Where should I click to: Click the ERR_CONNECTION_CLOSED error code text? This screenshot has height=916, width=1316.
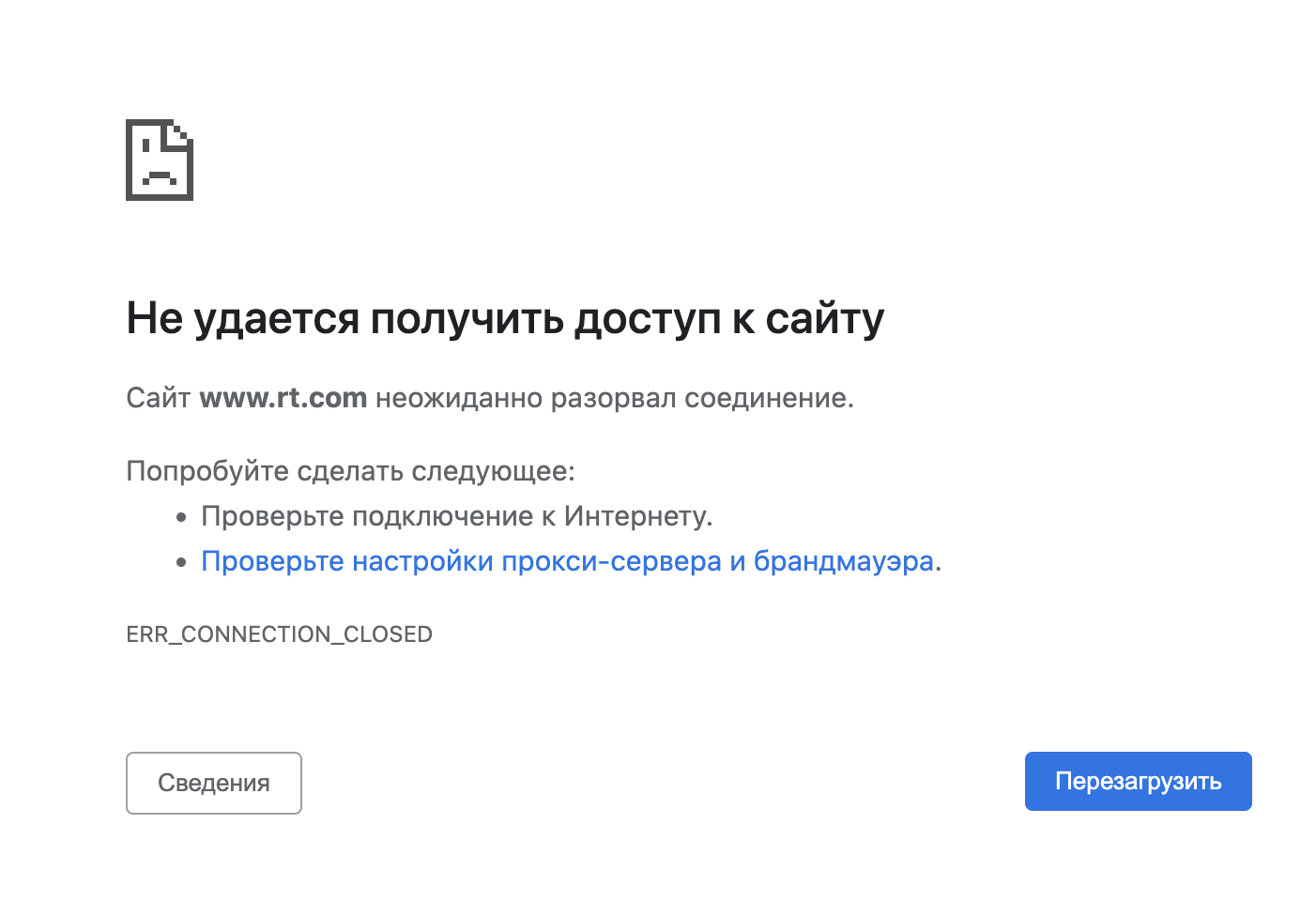(x=280, y=634)
